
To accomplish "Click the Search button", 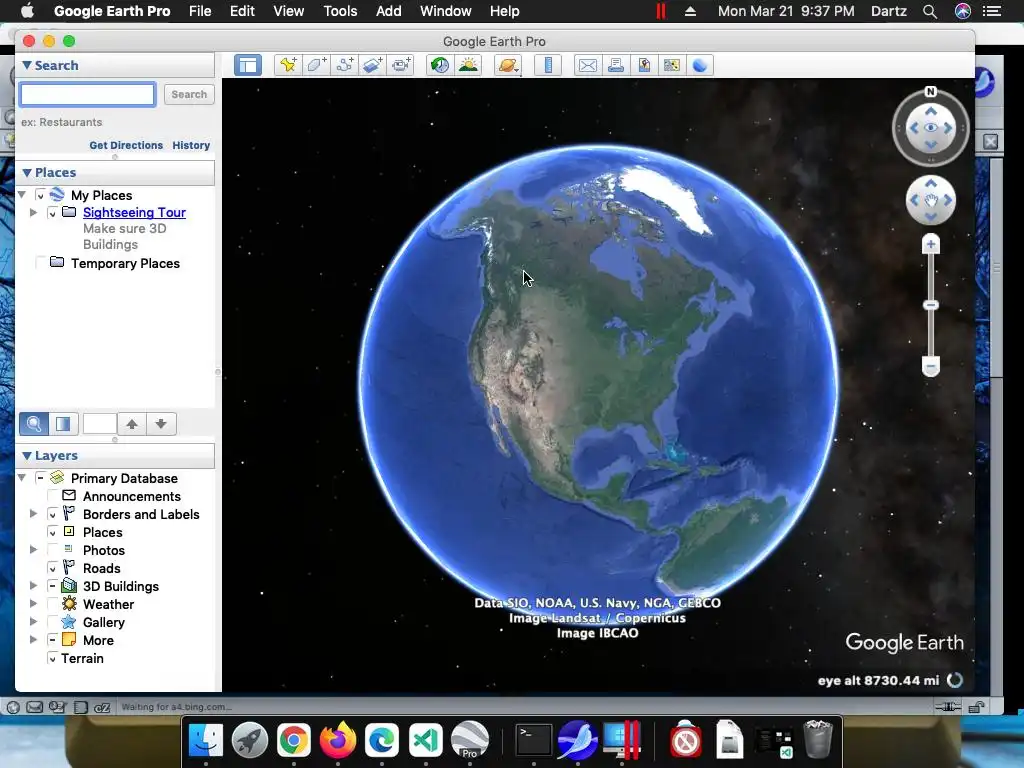I will point(189,94).
